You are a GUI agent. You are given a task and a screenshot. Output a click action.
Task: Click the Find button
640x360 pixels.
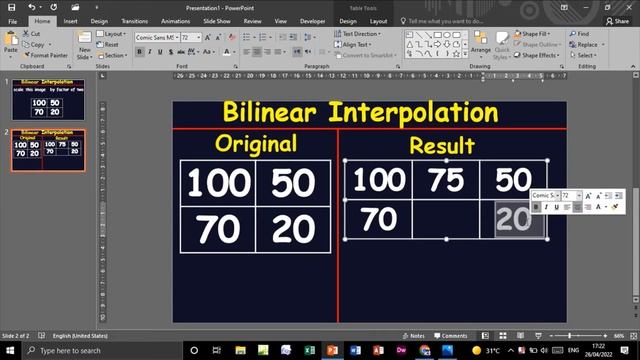point(580,33)
